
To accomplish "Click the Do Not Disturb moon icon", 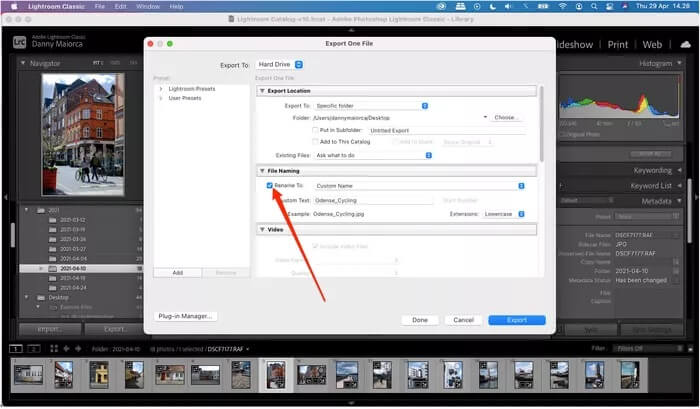I will tap(493, 6).
